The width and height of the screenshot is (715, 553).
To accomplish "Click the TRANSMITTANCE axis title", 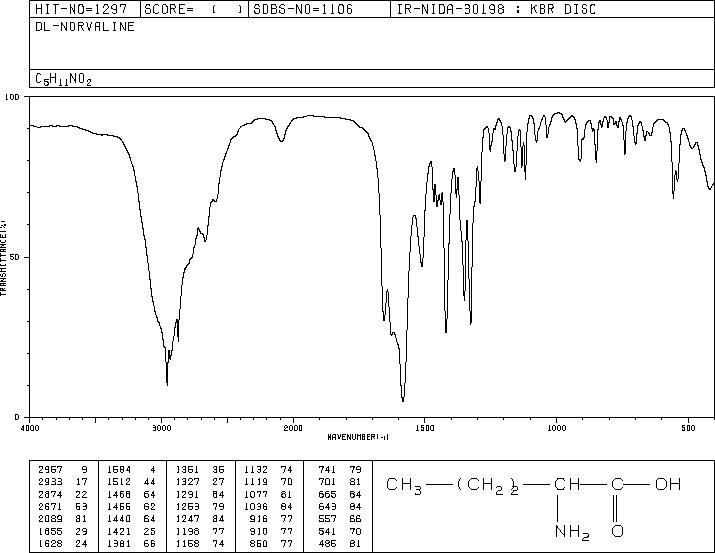I will pyautogui.click(x=3, y=258).
